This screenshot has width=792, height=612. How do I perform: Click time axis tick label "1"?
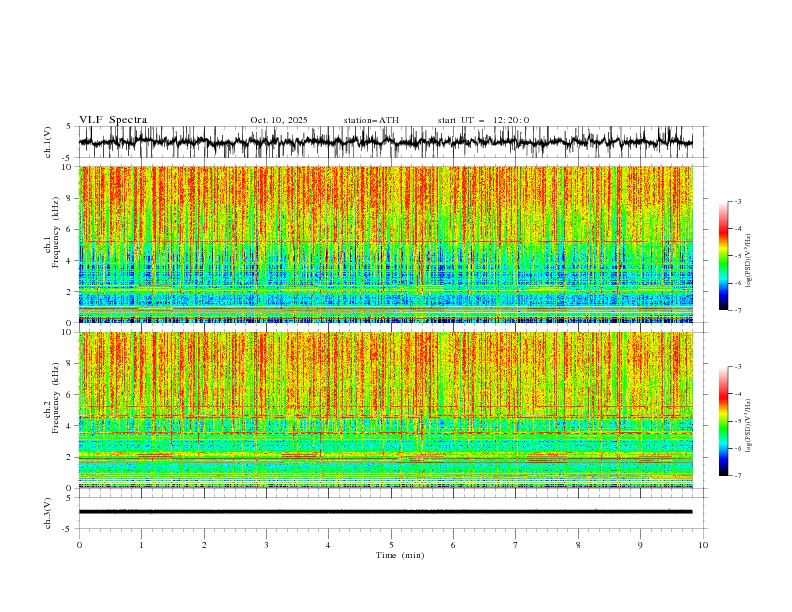(141, 545)
